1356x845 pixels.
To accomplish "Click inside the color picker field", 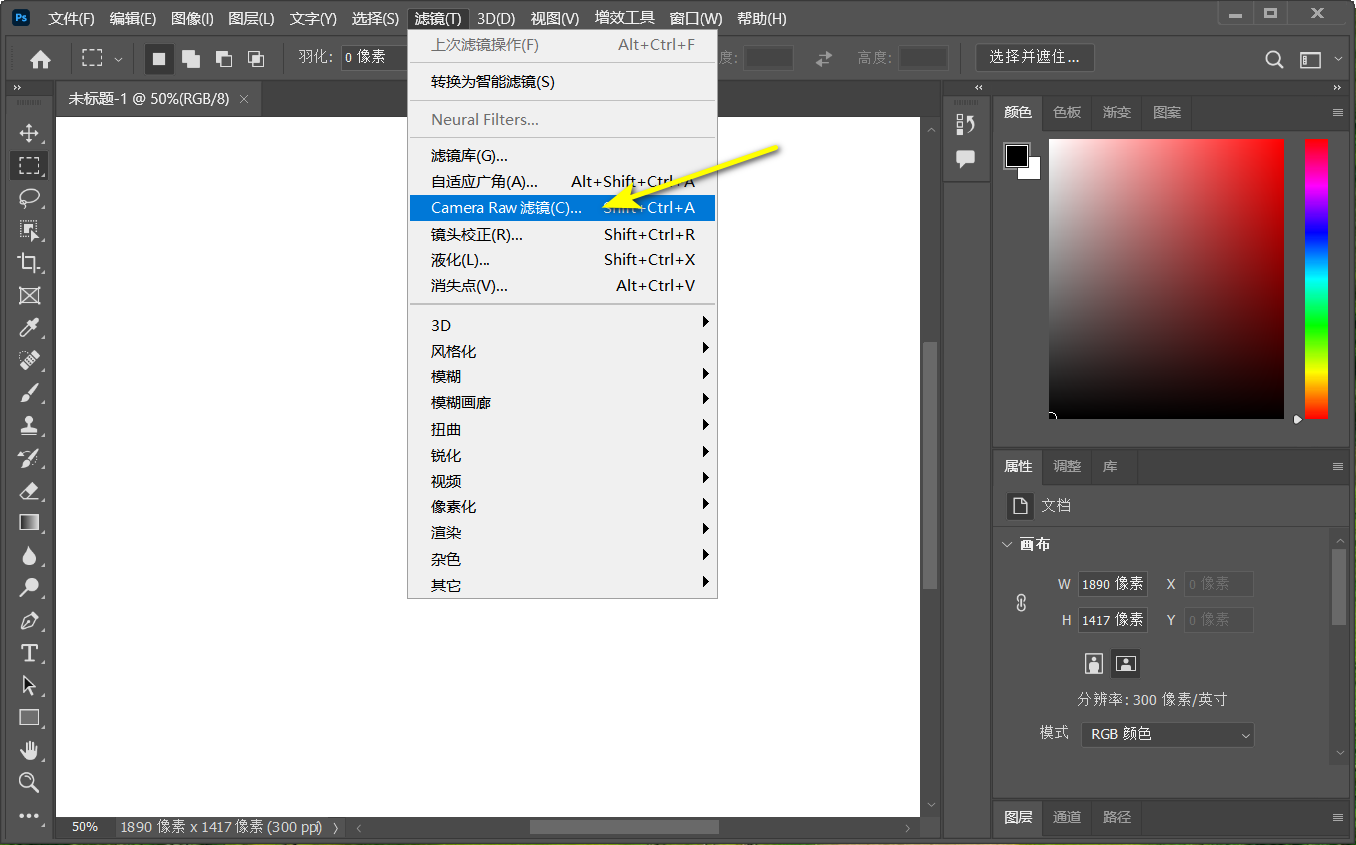I will point(1166,279).
